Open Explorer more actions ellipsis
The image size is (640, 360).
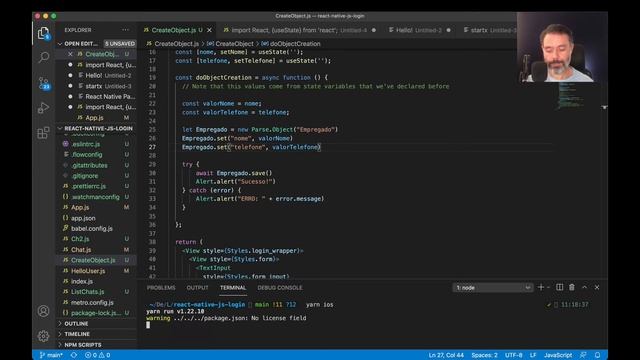[x=125, y=30]
